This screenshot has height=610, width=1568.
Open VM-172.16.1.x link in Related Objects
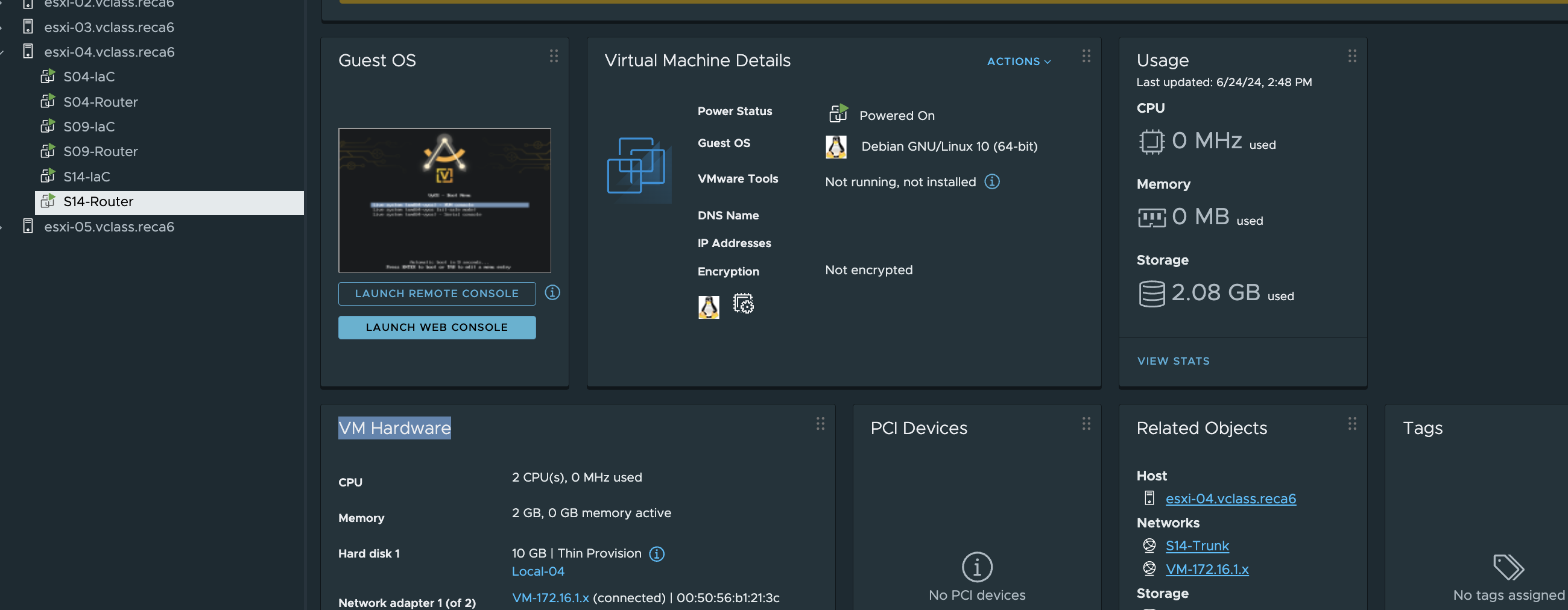point(1207,568)
